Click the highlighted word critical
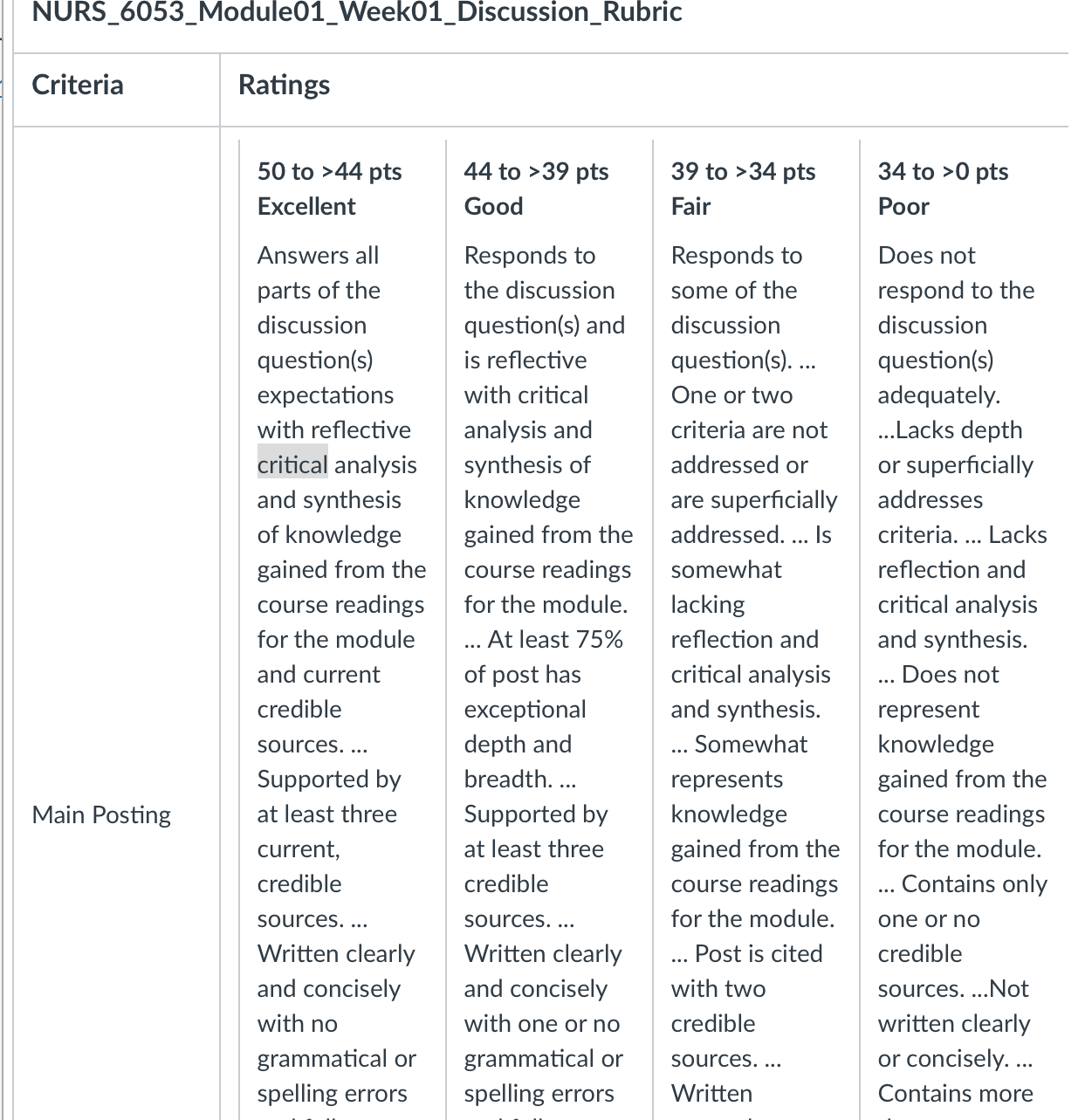Viewport: 1092px width, 1120px height. point(292,464)
